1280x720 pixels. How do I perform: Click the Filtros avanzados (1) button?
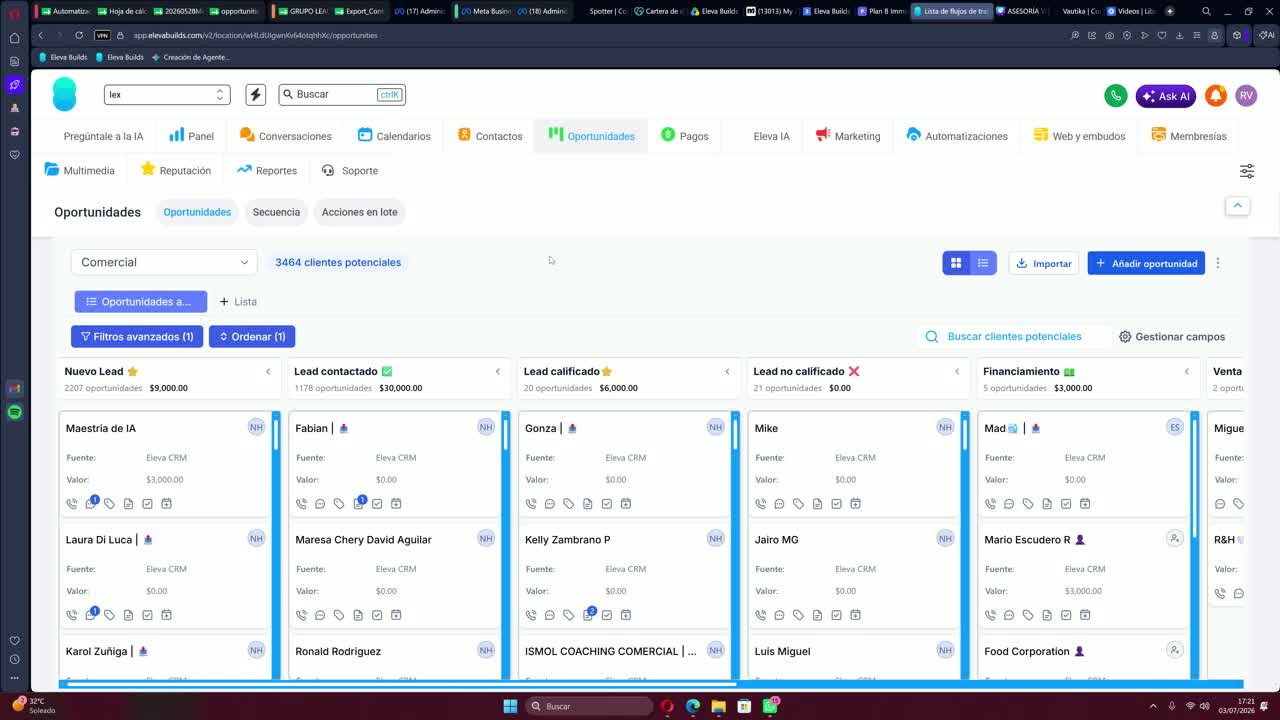click(x=137, y=337)
